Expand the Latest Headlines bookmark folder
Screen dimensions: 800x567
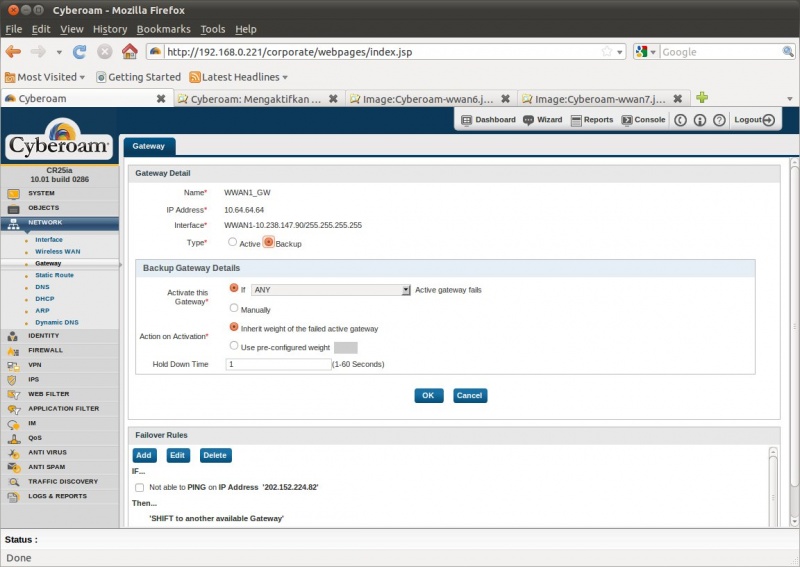(238, 77)
